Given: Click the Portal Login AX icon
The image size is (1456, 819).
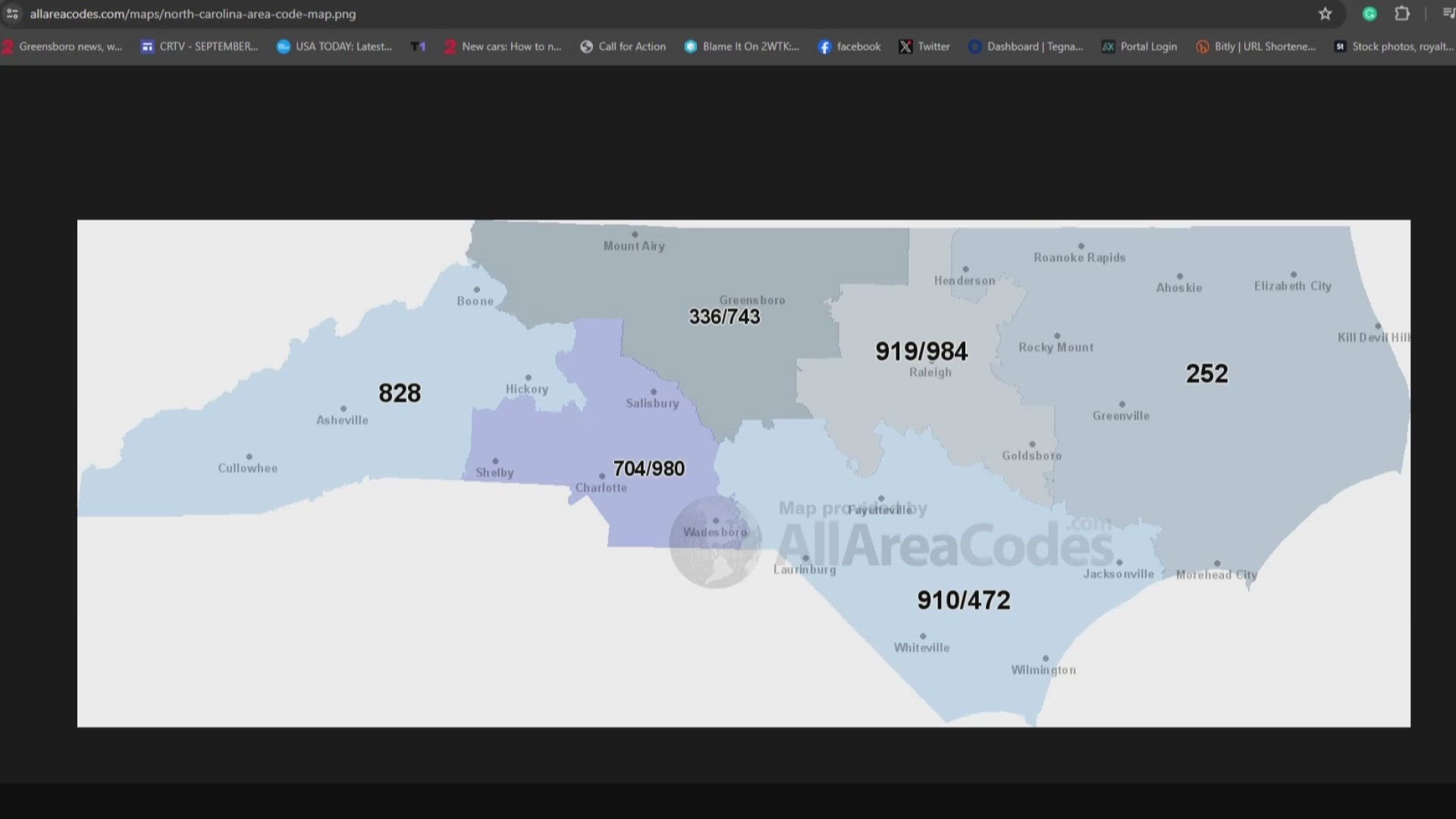Looking at the screenshot, I should click(x=1108, y=46).
